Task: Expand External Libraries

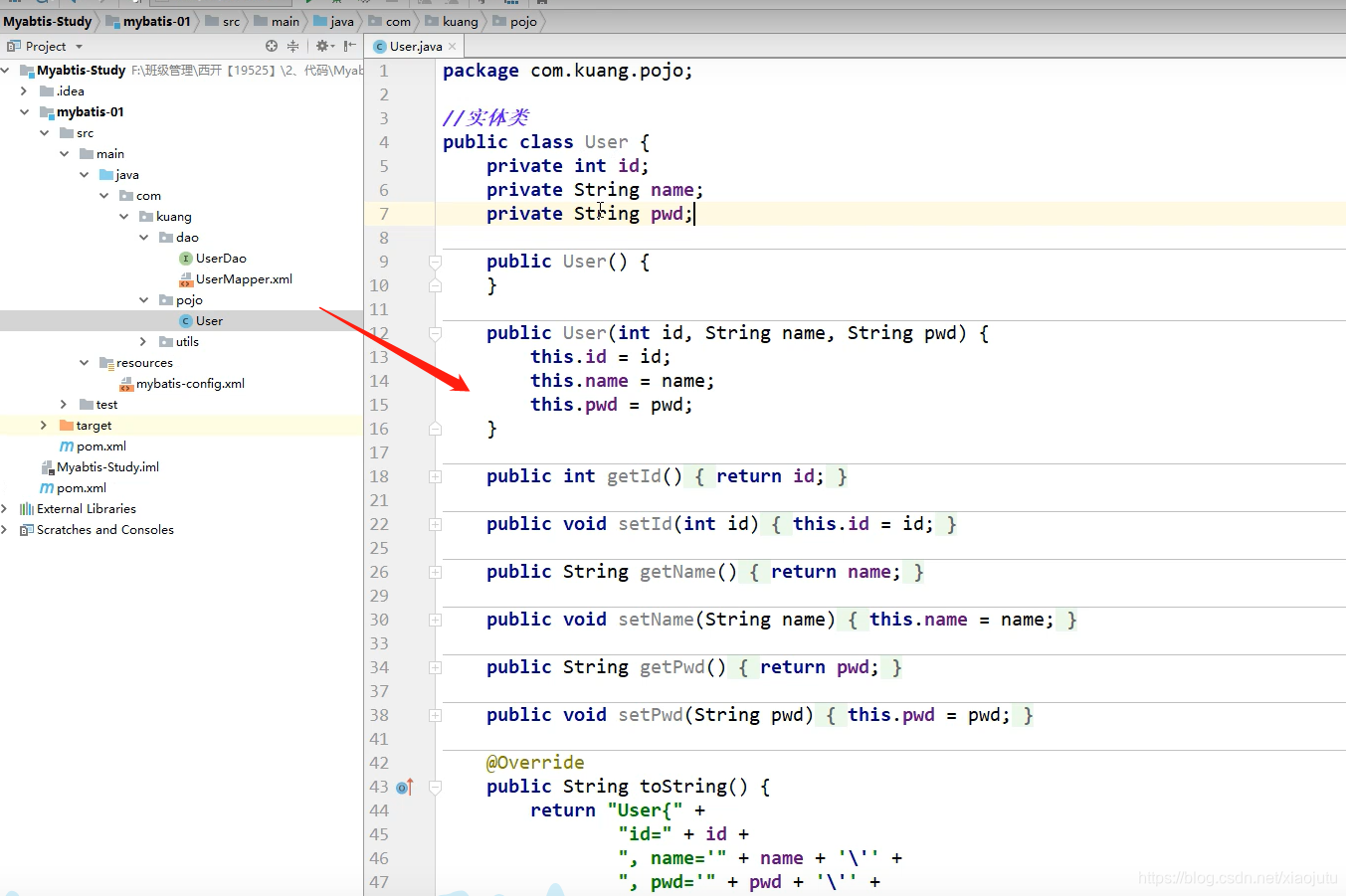Action: [x=5, y=509]
